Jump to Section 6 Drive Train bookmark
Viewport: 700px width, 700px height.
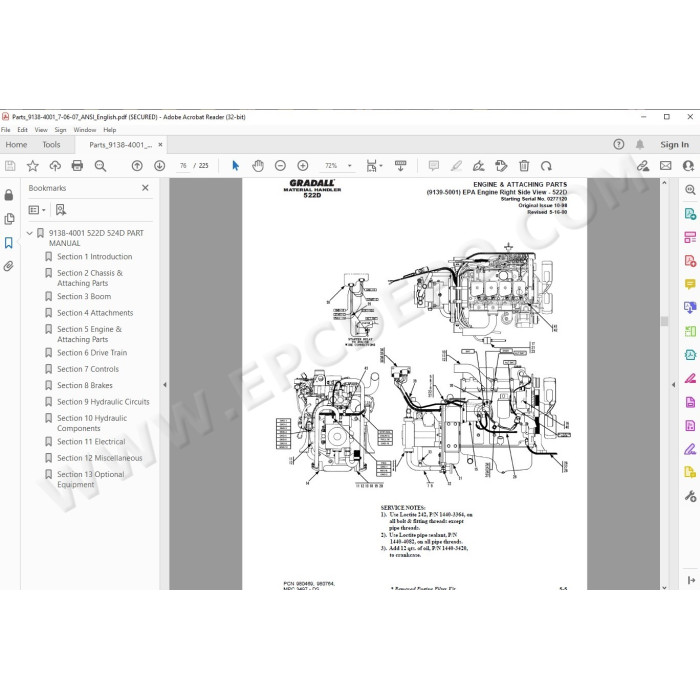[92, 353]
